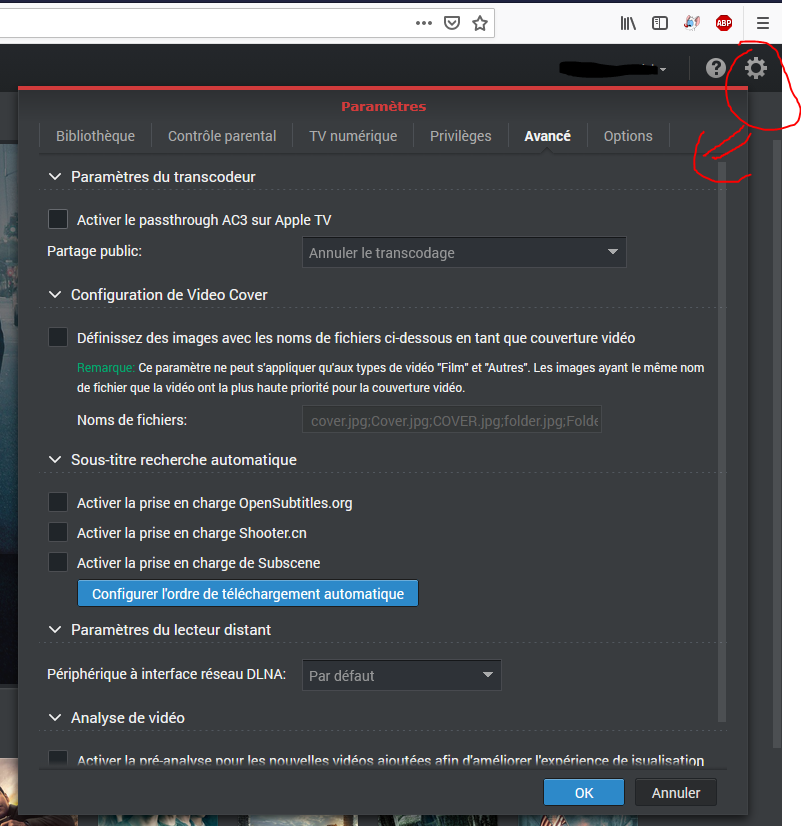Click the Paramètres dialog title
801x826 pixels.
pyautogui.click(x=383, y=106)
